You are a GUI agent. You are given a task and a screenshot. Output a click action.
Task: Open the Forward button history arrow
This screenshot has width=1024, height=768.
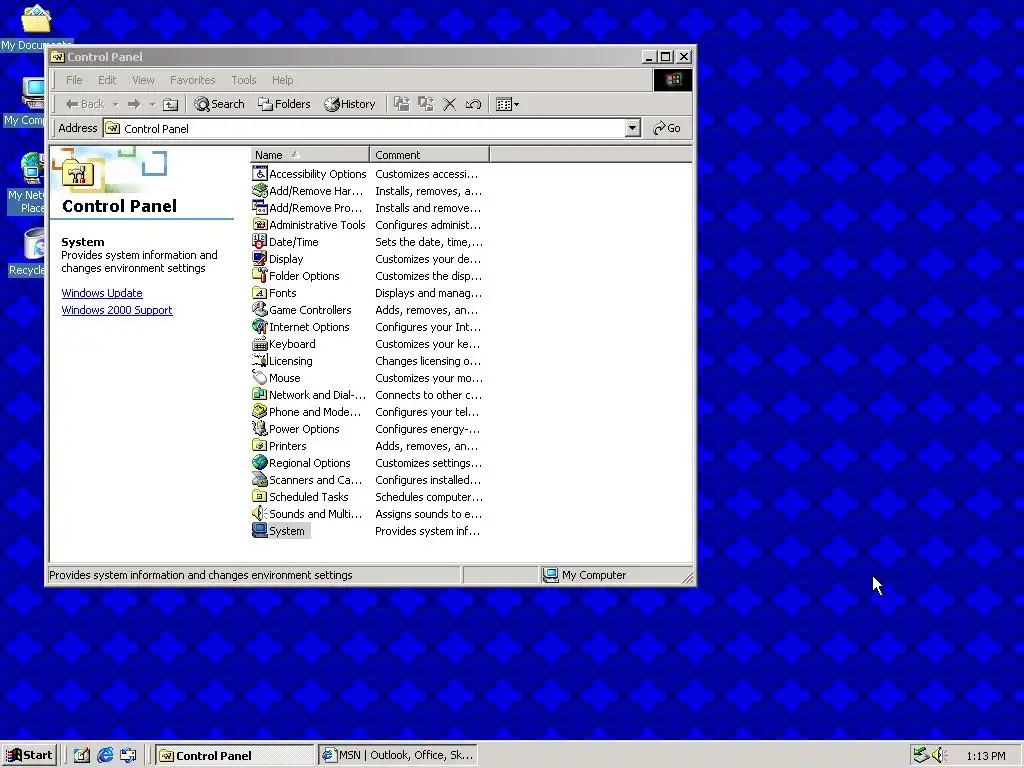coord(152,104)
